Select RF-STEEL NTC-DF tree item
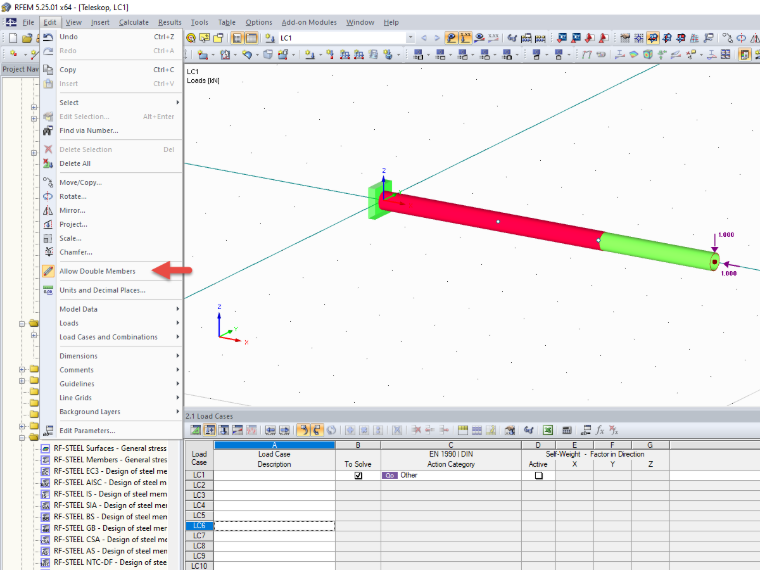760x570 pixels. 110,563
